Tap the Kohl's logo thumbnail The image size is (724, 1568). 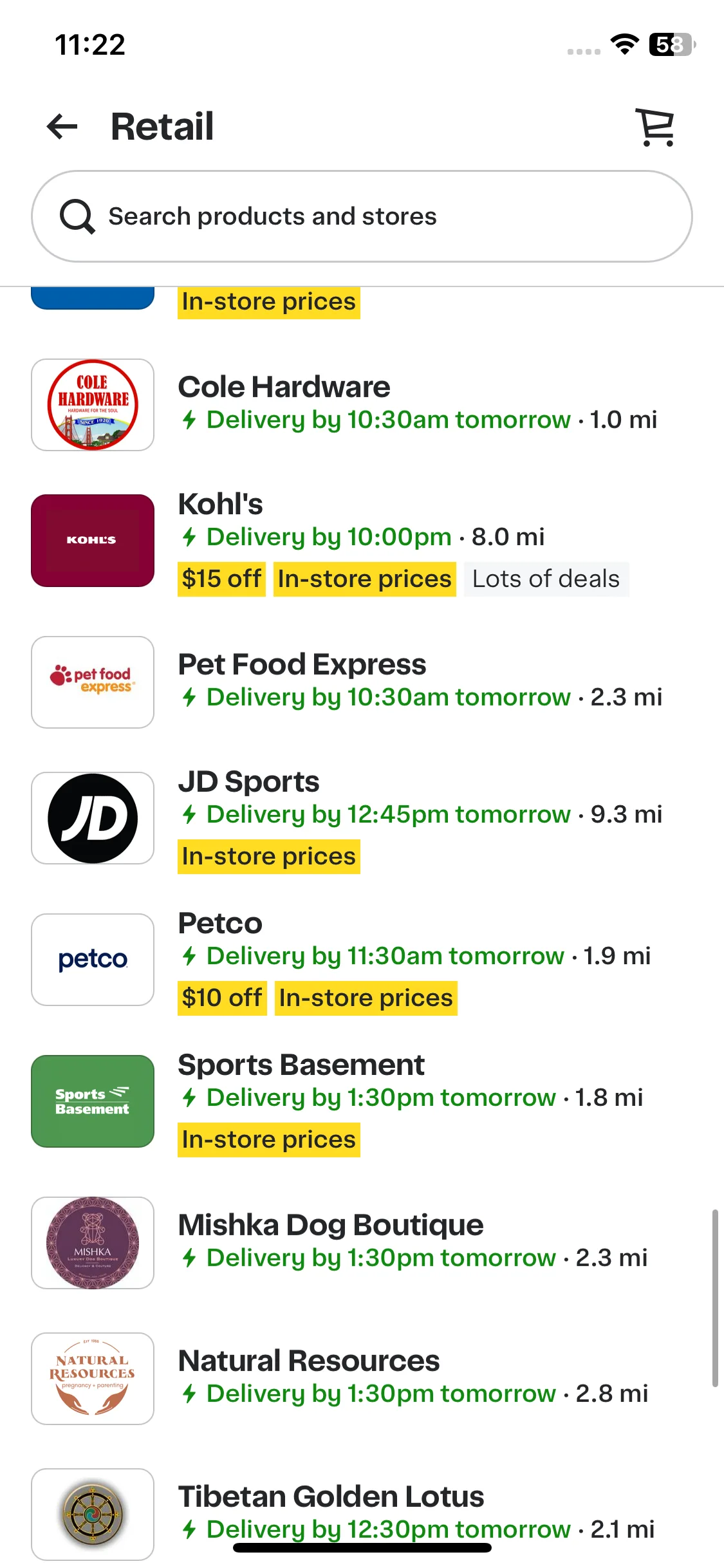[x=93, y=541]
